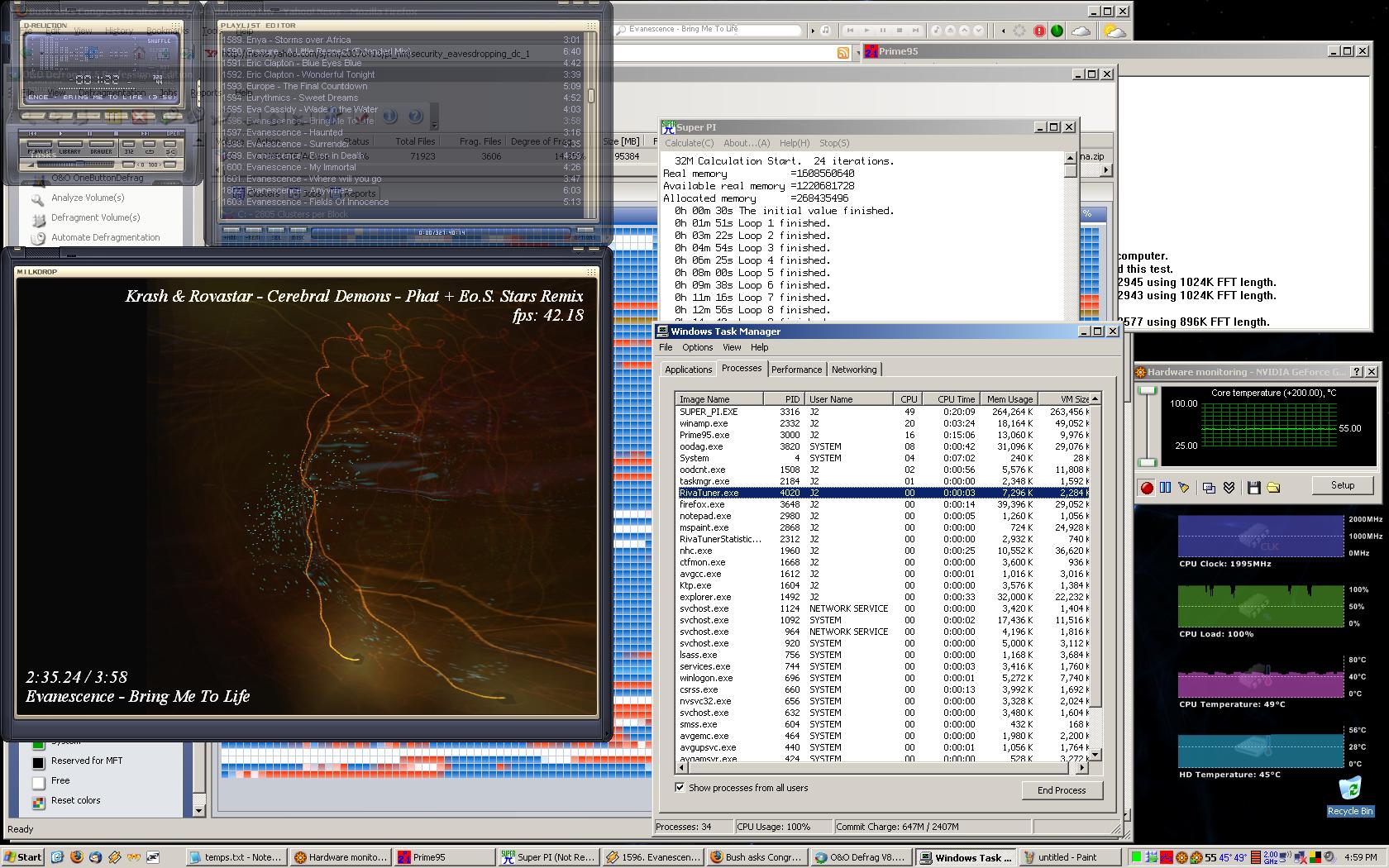This screenshot has height=868, width=1389.
Task: Select the SUPER_PI.EXE process row
Action: (883, 412)
